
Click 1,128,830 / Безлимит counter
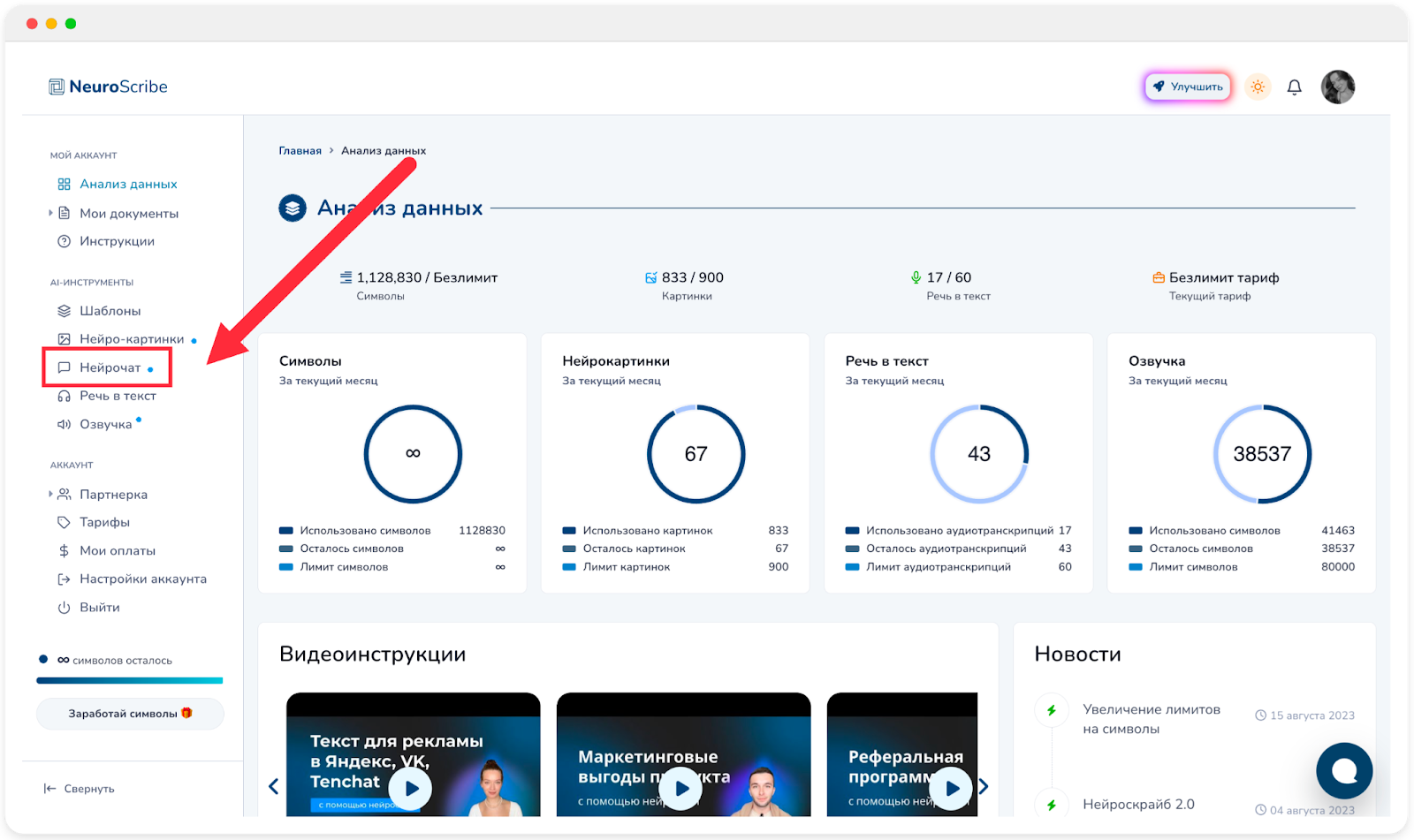point(419,277)
